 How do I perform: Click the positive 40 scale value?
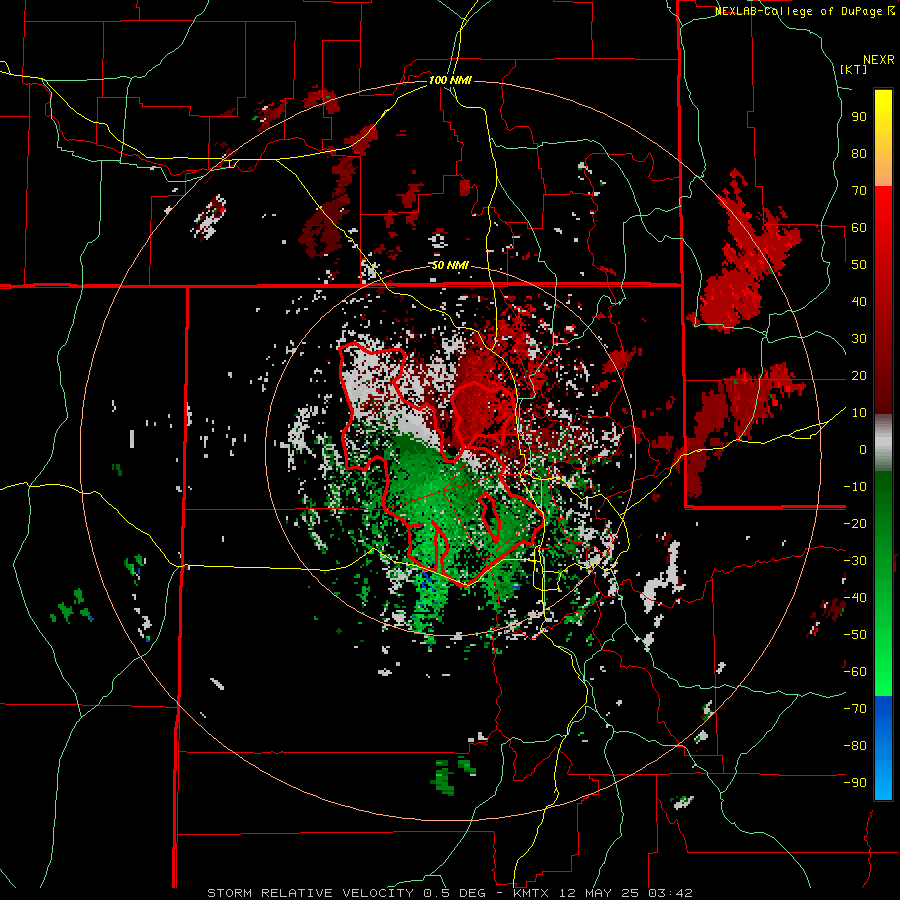[859, 301]
